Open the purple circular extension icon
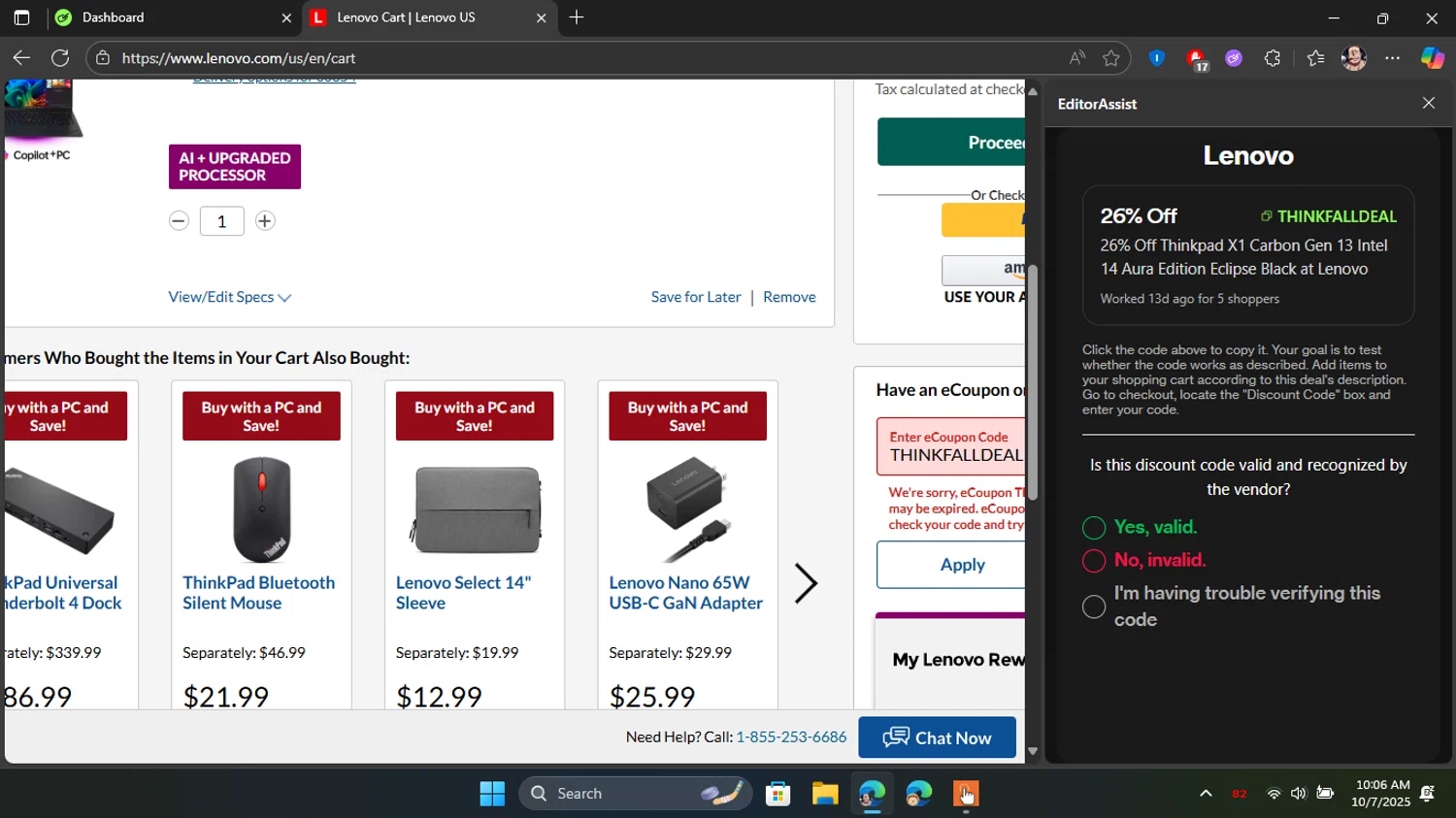Image resolution: width=1456 pixels, height=818 pixels. tap(1234, 58)
